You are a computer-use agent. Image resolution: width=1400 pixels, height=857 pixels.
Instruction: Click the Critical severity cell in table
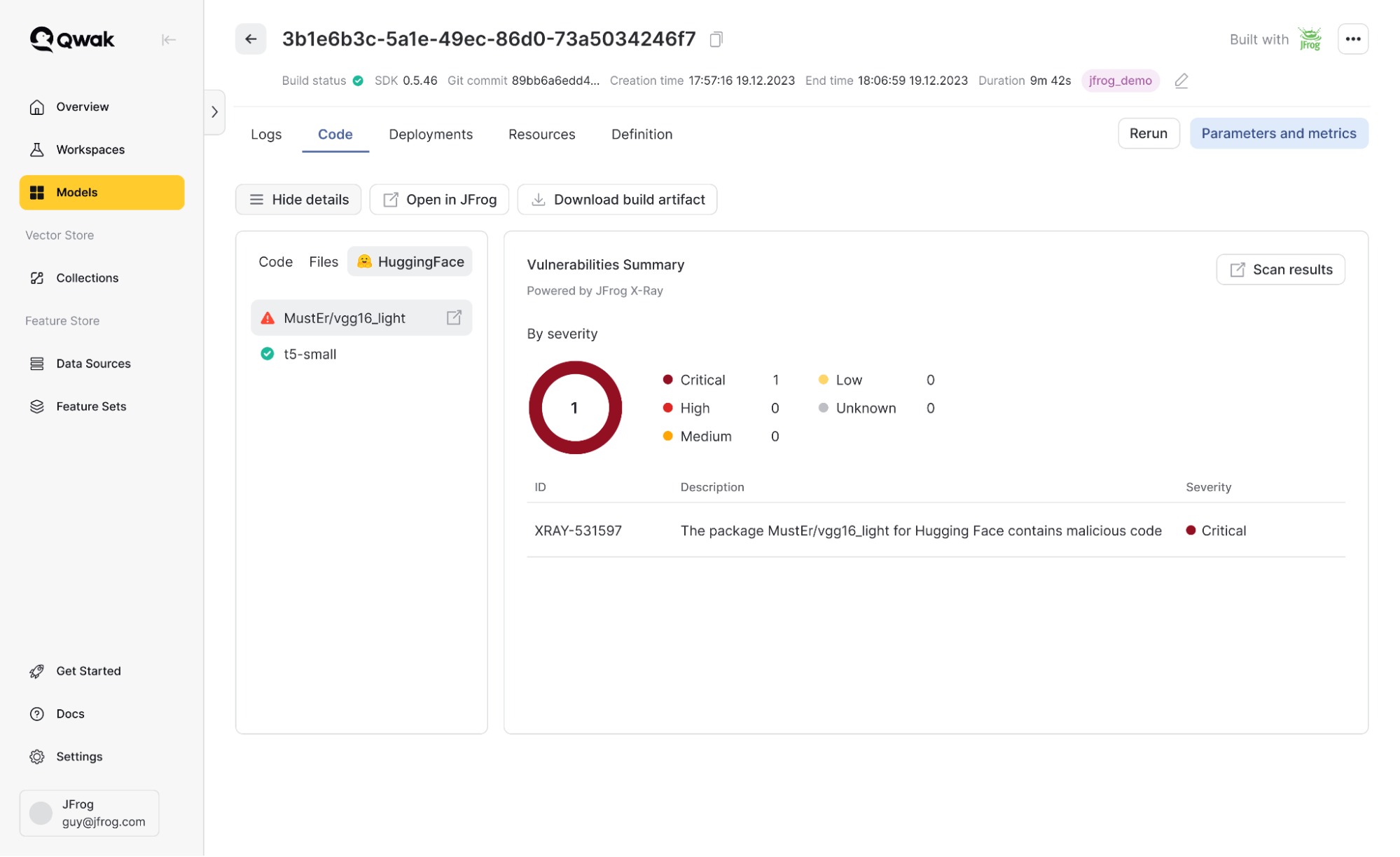(1216, 530)
